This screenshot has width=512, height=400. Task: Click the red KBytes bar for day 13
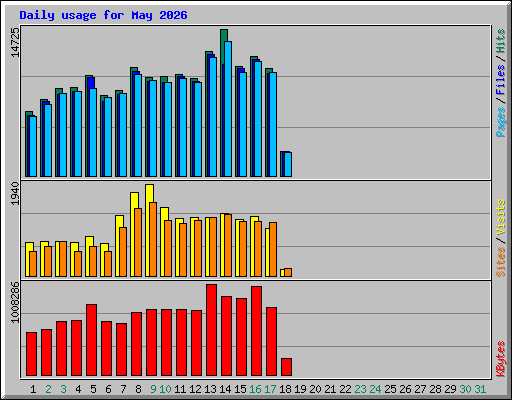tap(211, 330)
